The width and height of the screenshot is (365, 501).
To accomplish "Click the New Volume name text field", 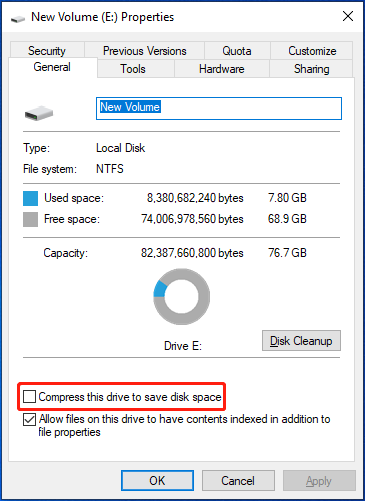I will [219, 108].
